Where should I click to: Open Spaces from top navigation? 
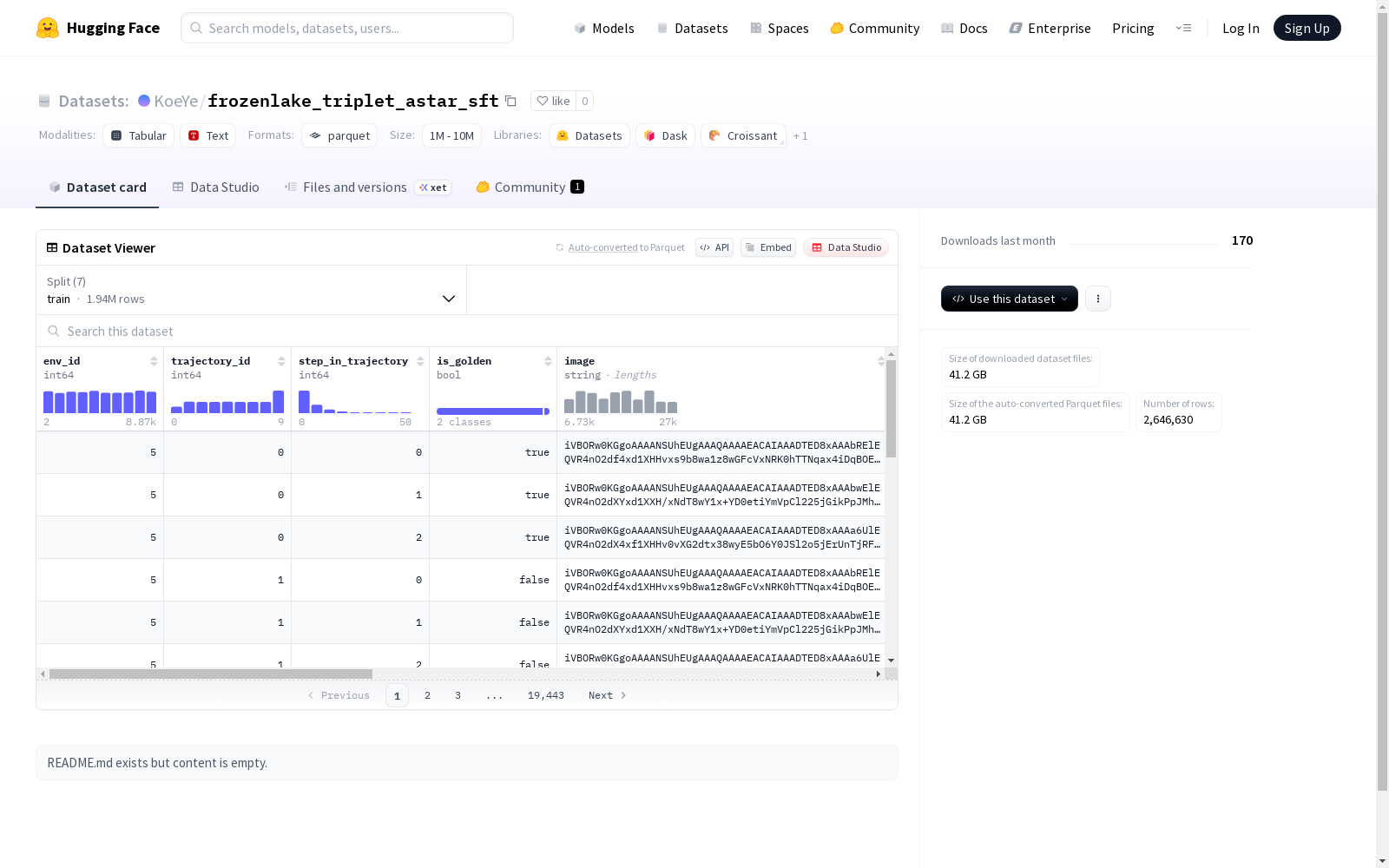[780, 28]
